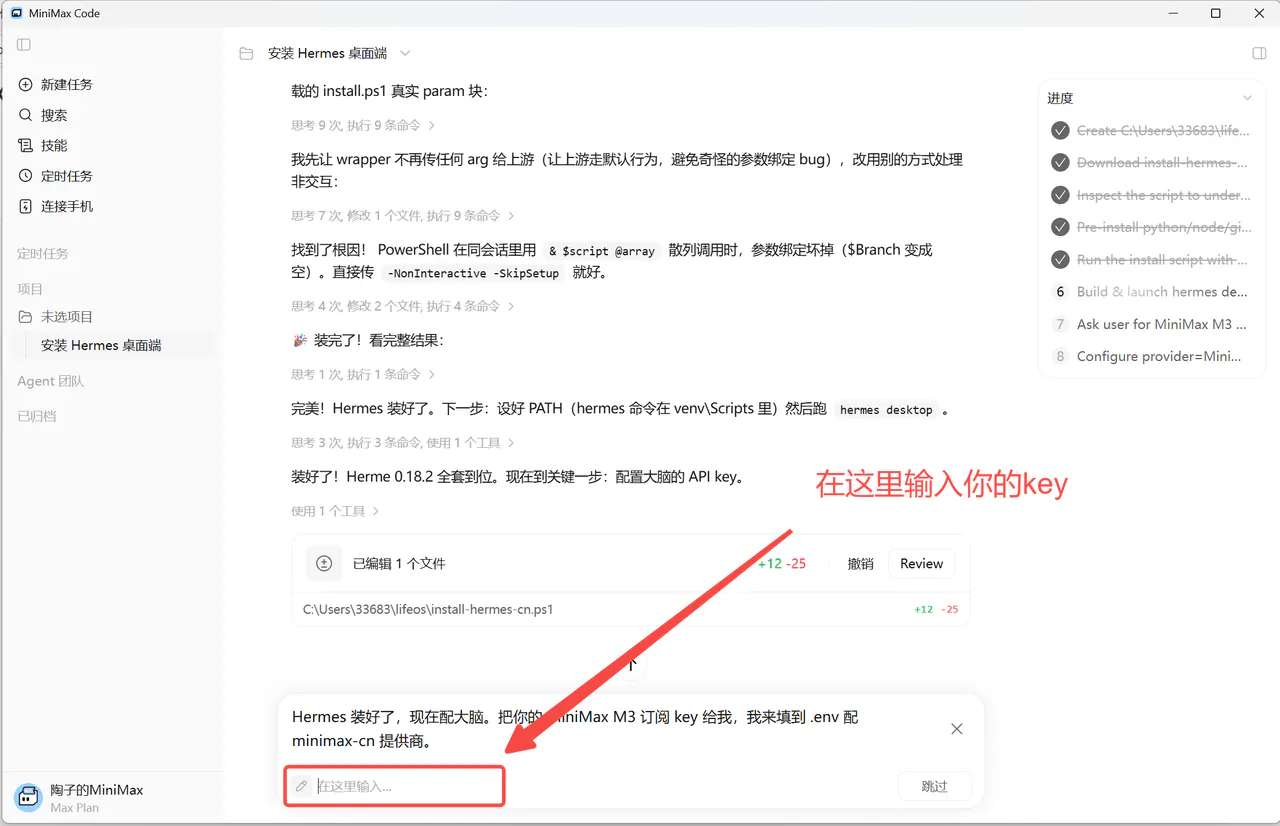Image resolution: width=1280 pixels, height=826 pixels.
Task: Click the diff icon beside 已编辑 1 个文件
Action: point(324,564)
